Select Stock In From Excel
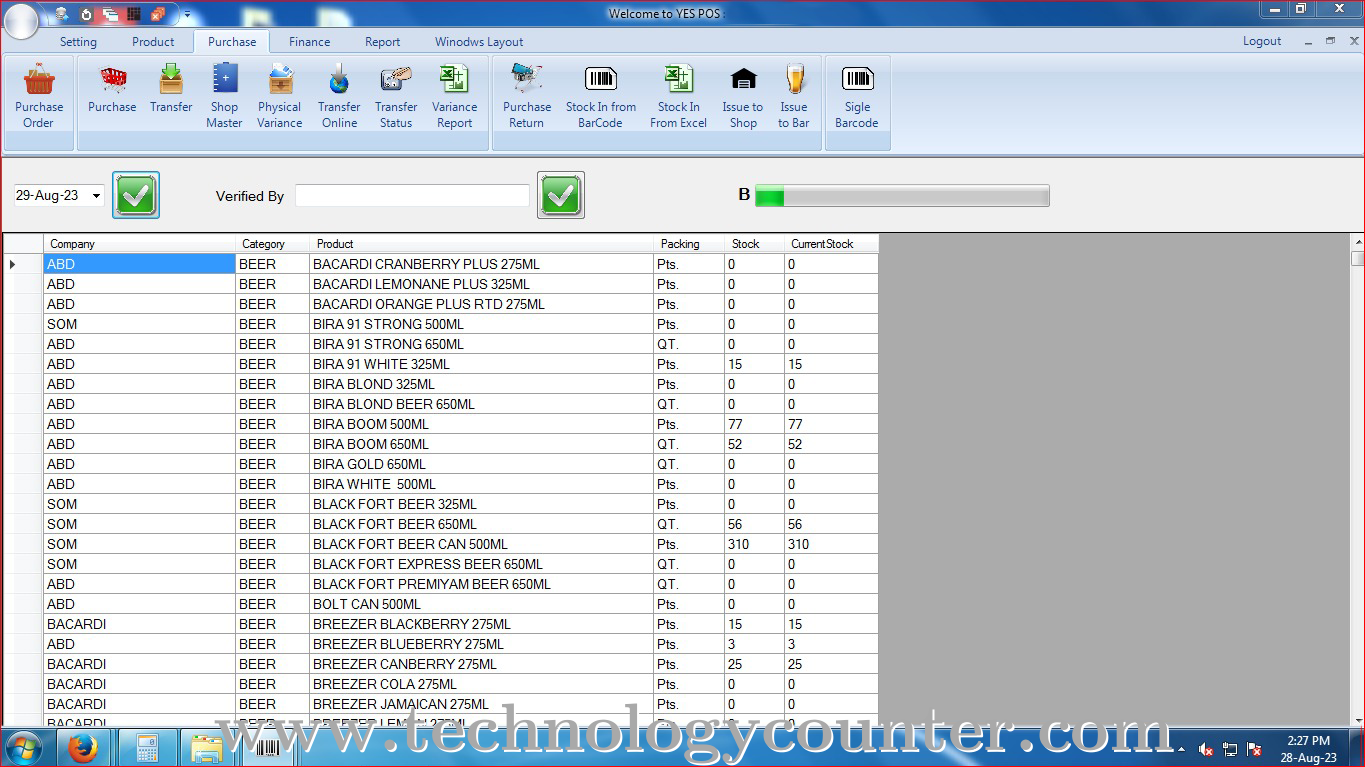This screenshot has height=767, width=1365. 679,97
